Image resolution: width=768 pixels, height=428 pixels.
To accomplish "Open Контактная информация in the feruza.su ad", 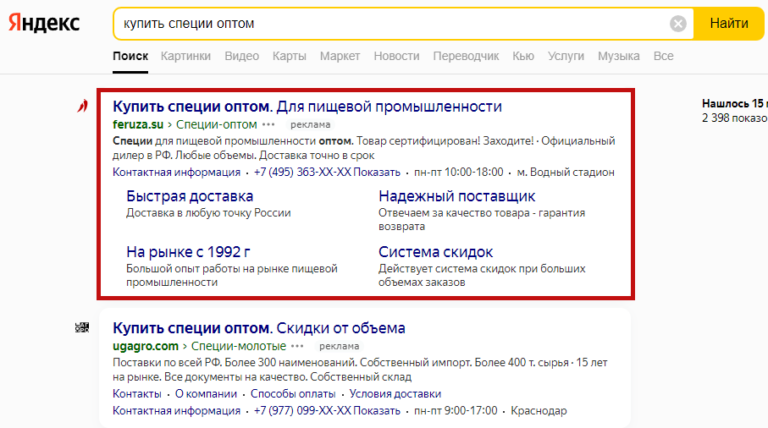I will click(x=176, y=172).
